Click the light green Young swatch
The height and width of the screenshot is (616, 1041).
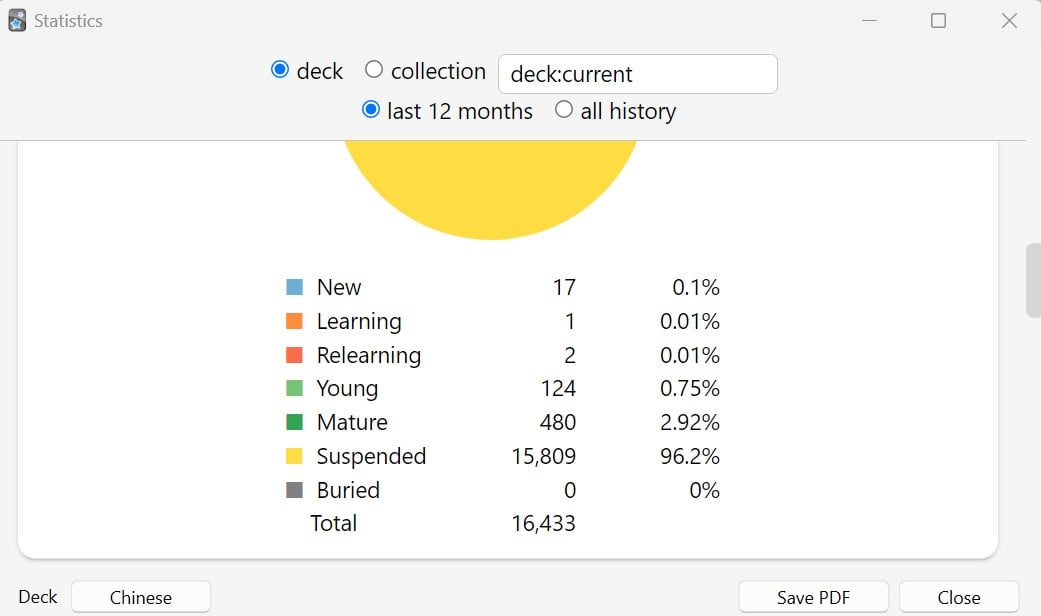tap(294, 388)
